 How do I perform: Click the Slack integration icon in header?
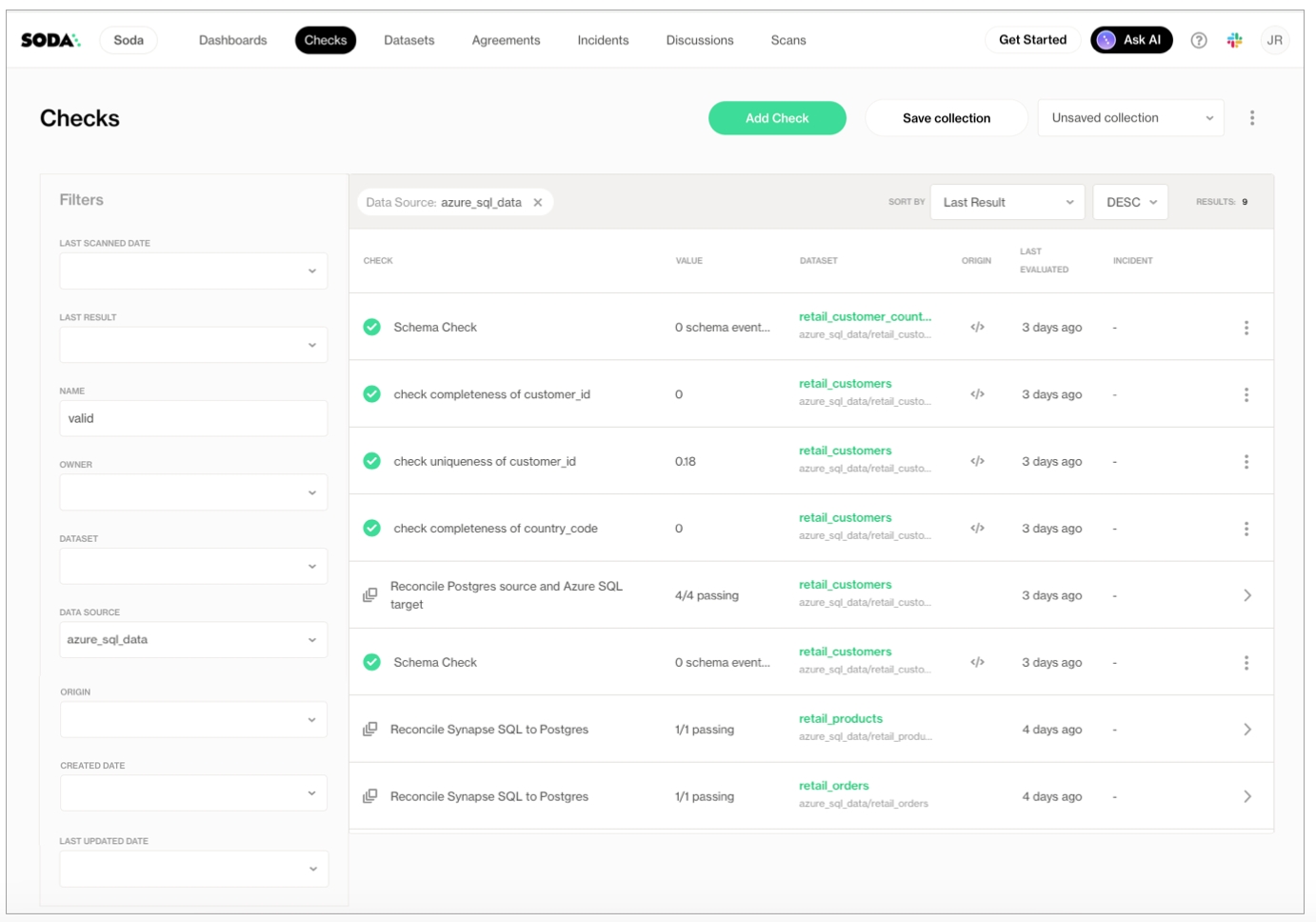click(x=1234, y=40)
